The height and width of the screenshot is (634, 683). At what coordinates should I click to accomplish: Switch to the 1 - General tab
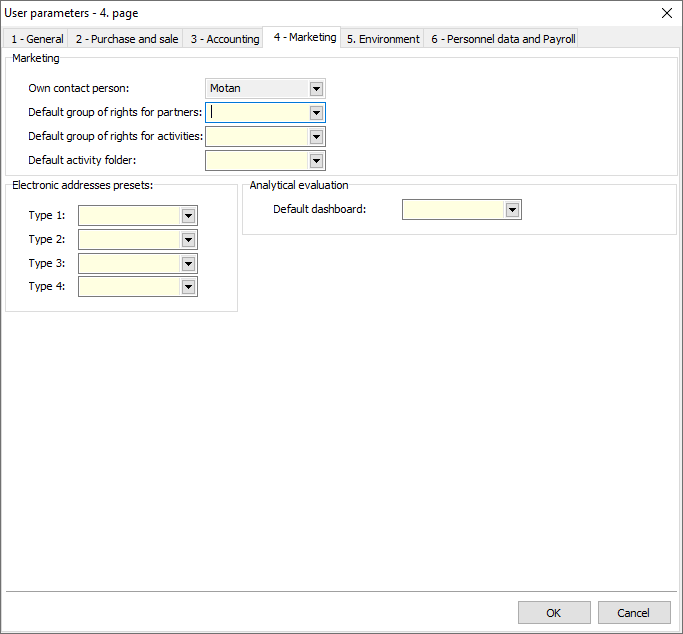point(37,39)
